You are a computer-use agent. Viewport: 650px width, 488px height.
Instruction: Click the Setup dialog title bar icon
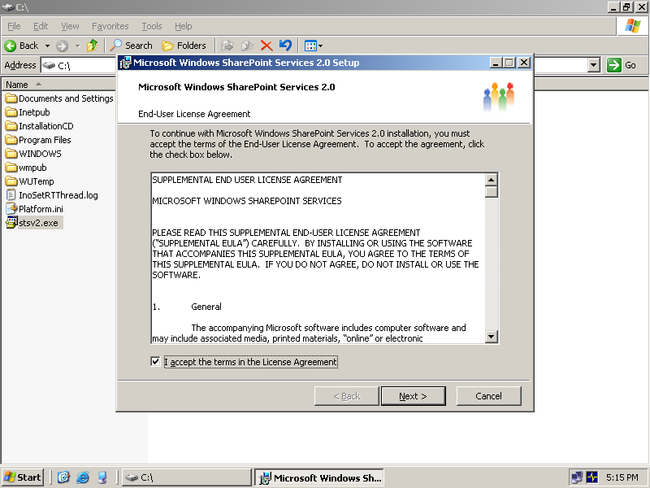click(x=125, y=63)
